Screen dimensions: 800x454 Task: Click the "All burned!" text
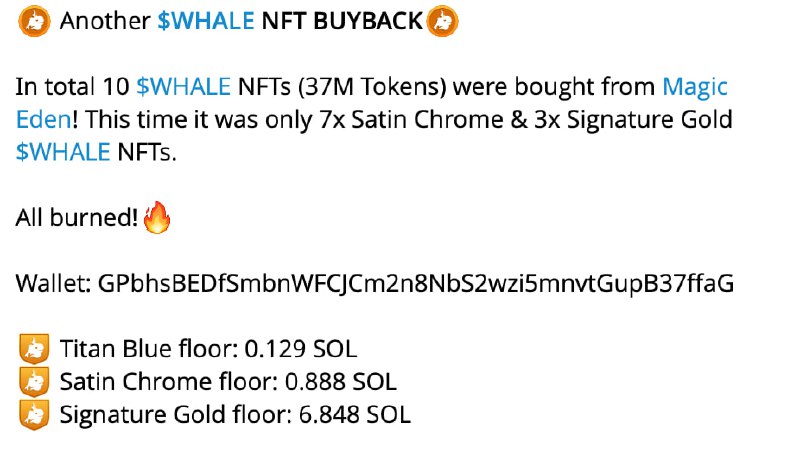(x=77, y=218)
